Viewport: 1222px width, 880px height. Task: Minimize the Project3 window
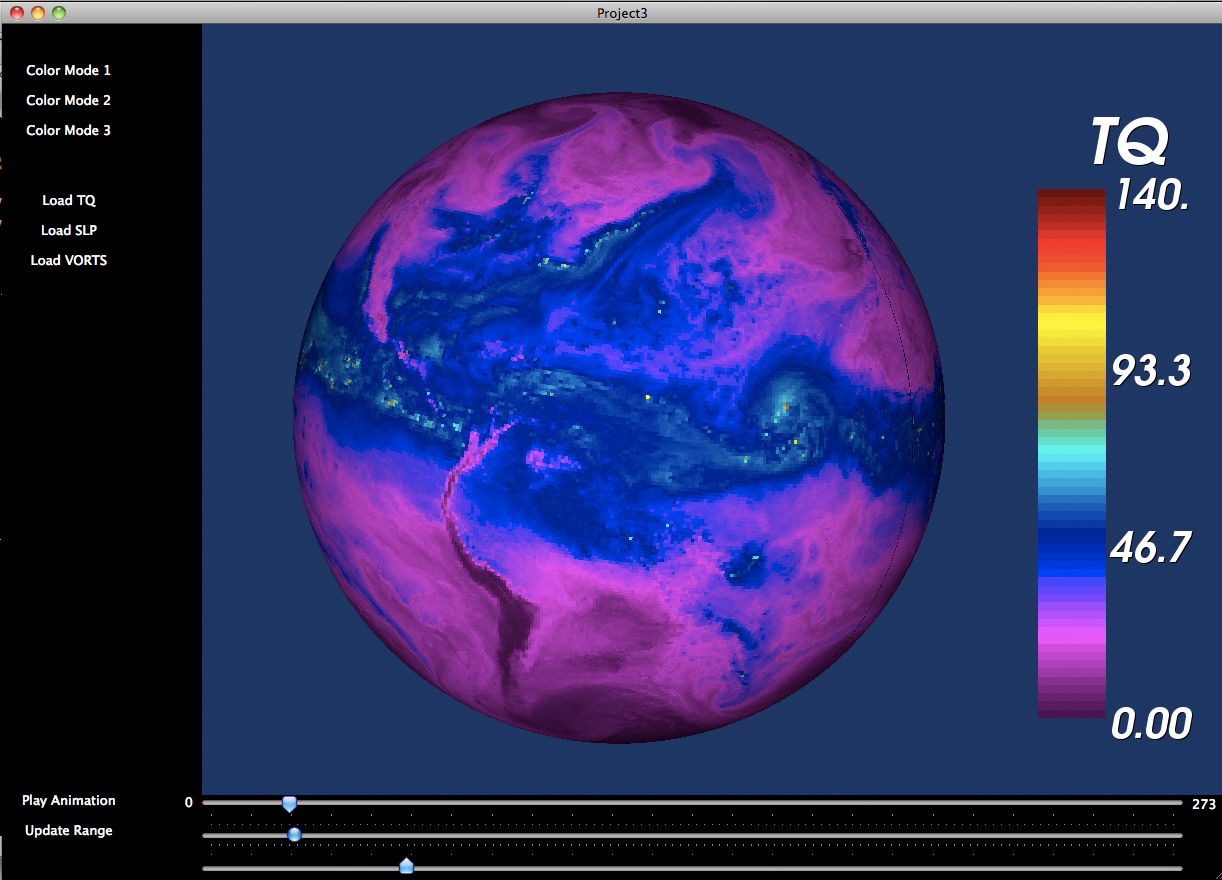38,13
